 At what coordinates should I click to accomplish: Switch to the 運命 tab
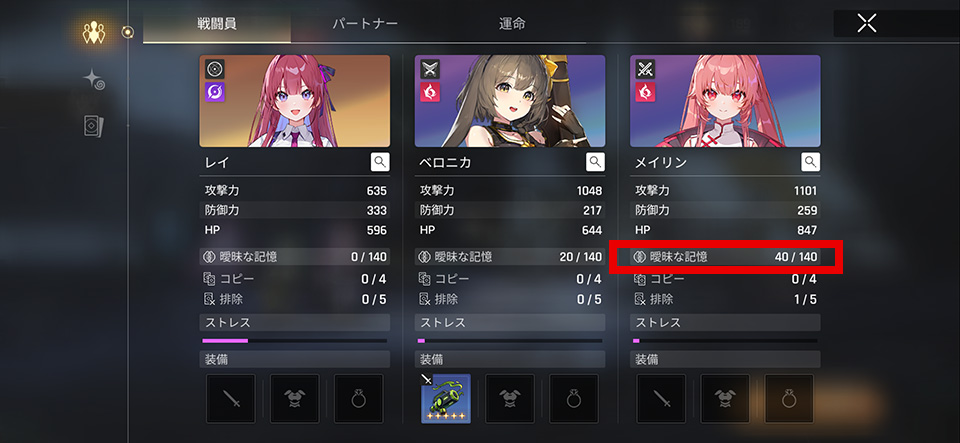[512, 24]
